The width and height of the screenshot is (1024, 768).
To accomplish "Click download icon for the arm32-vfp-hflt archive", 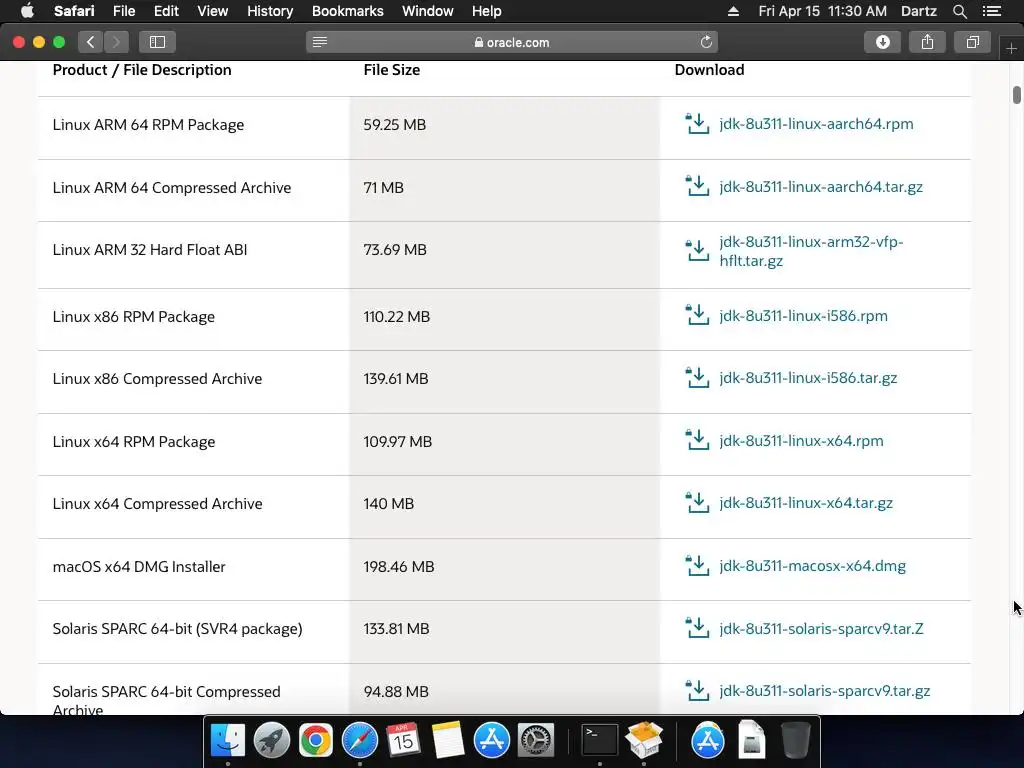I will 697,251.
